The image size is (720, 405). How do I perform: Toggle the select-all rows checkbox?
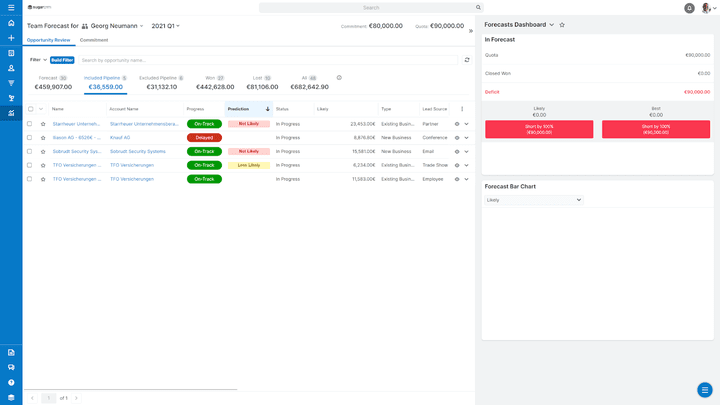pyautogui.click(x=30, y=109)
